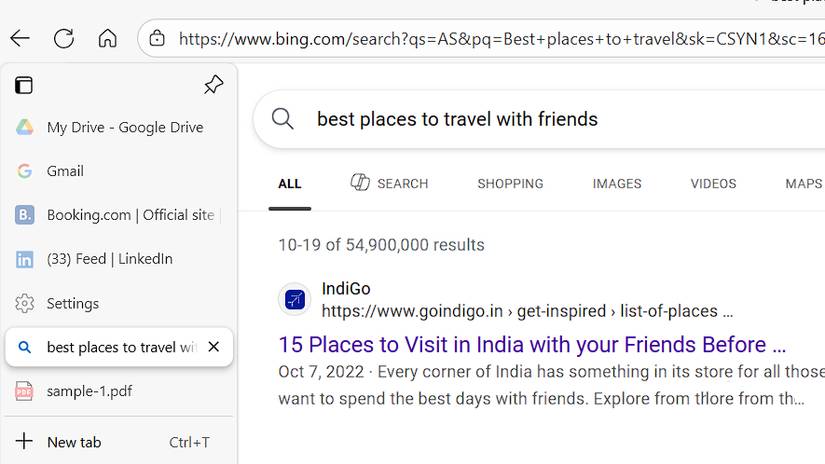Image resolution: width=825 pixels, height=464 pixels.
Task: Switch to My Drive - Google Drive tab
Action: click(124, 127)
